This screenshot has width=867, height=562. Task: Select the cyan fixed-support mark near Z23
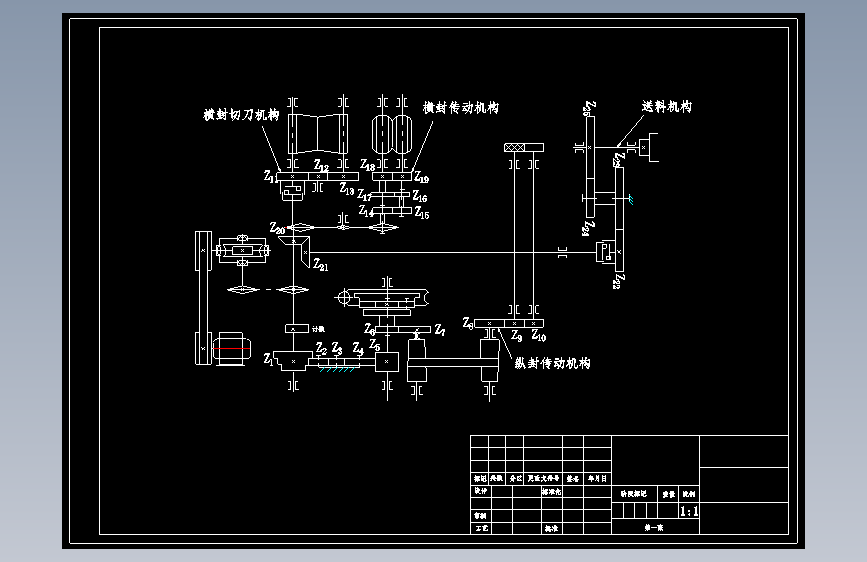pyautogui.click(x=630, y=200)
